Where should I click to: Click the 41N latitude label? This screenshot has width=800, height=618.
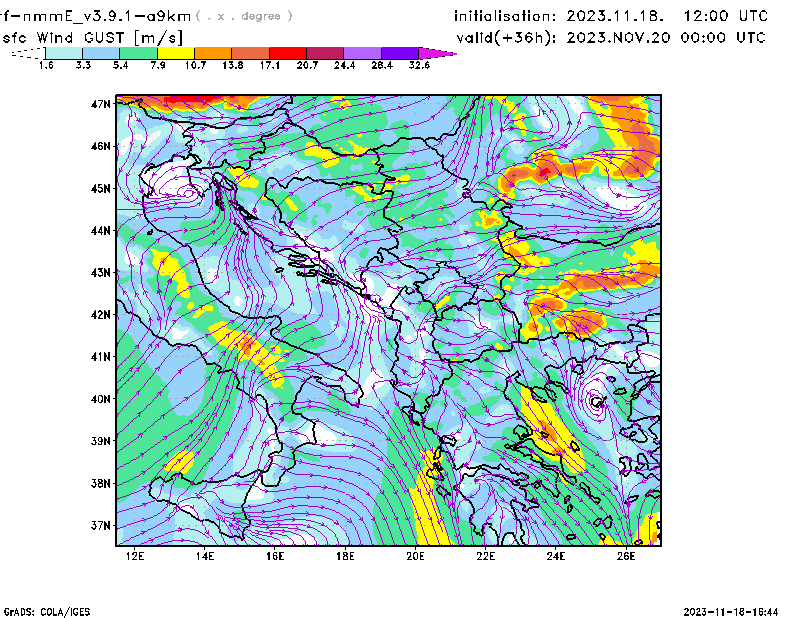point(101,357)
